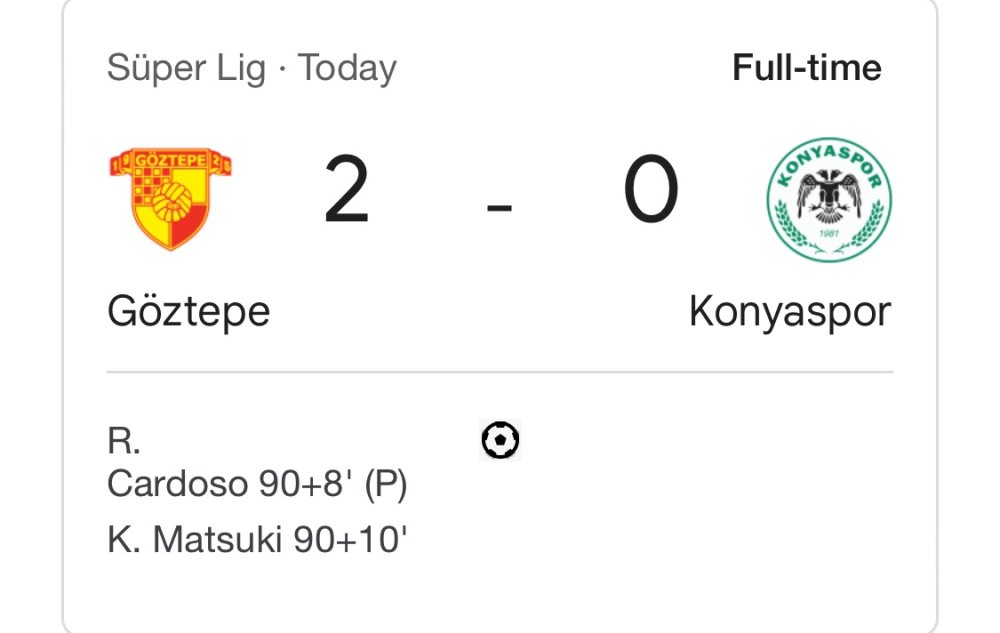Viewport: 1000px width, 633px height.
Task: Select scorer name Cardoso
Action: tap(177, 484)
